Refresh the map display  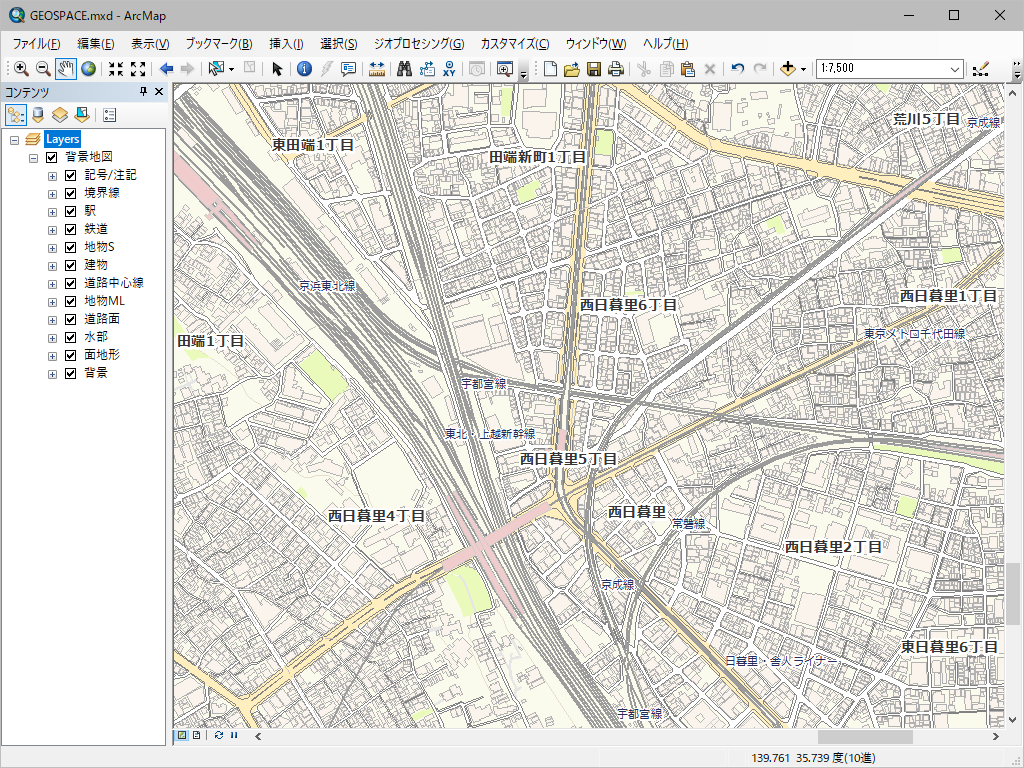click(x=219, y=735)
